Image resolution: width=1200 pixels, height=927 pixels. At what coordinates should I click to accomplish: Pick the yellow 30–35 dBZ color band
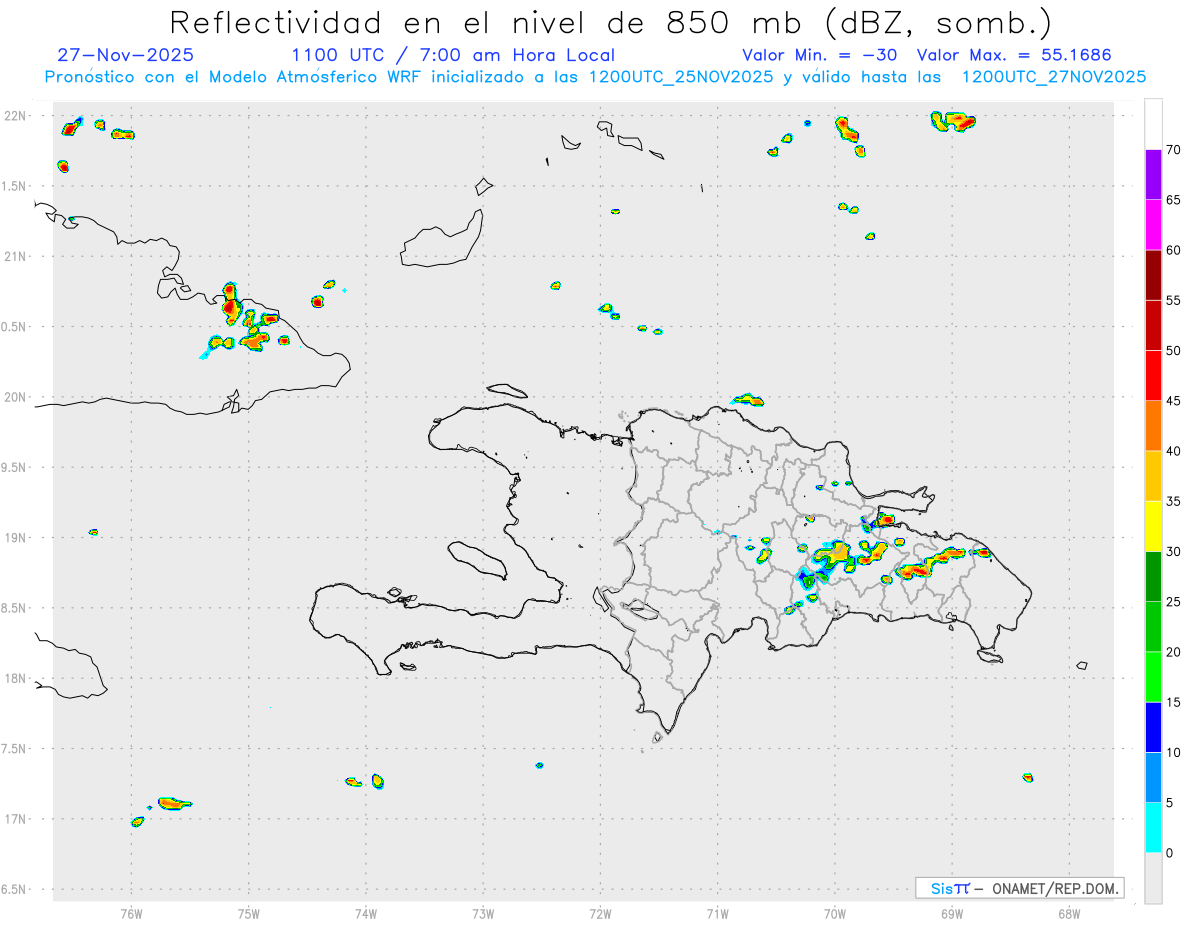point(1153,526)
